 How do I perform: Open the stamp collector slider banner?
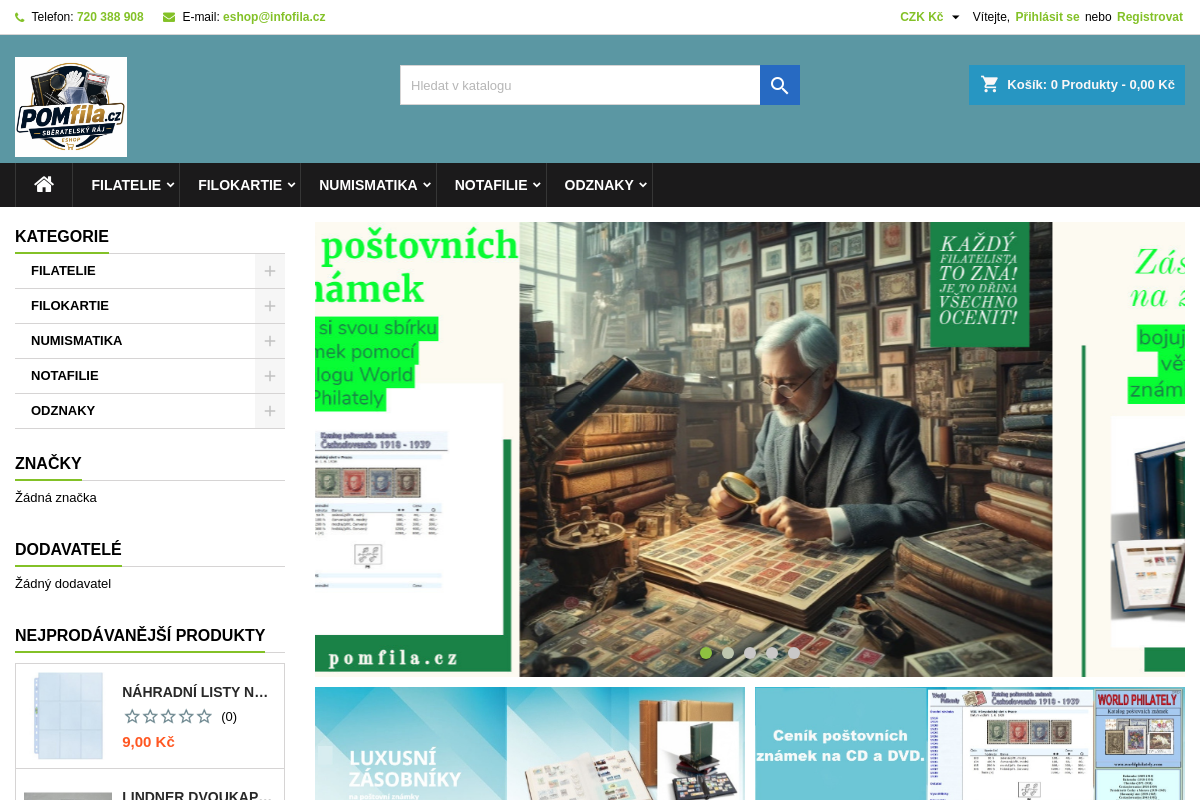(x=750, y=449)
